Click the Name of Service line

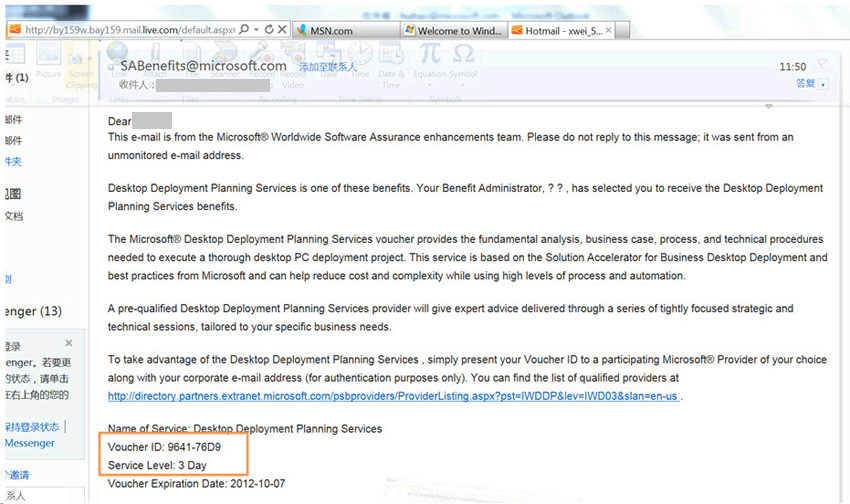(244, 429)
